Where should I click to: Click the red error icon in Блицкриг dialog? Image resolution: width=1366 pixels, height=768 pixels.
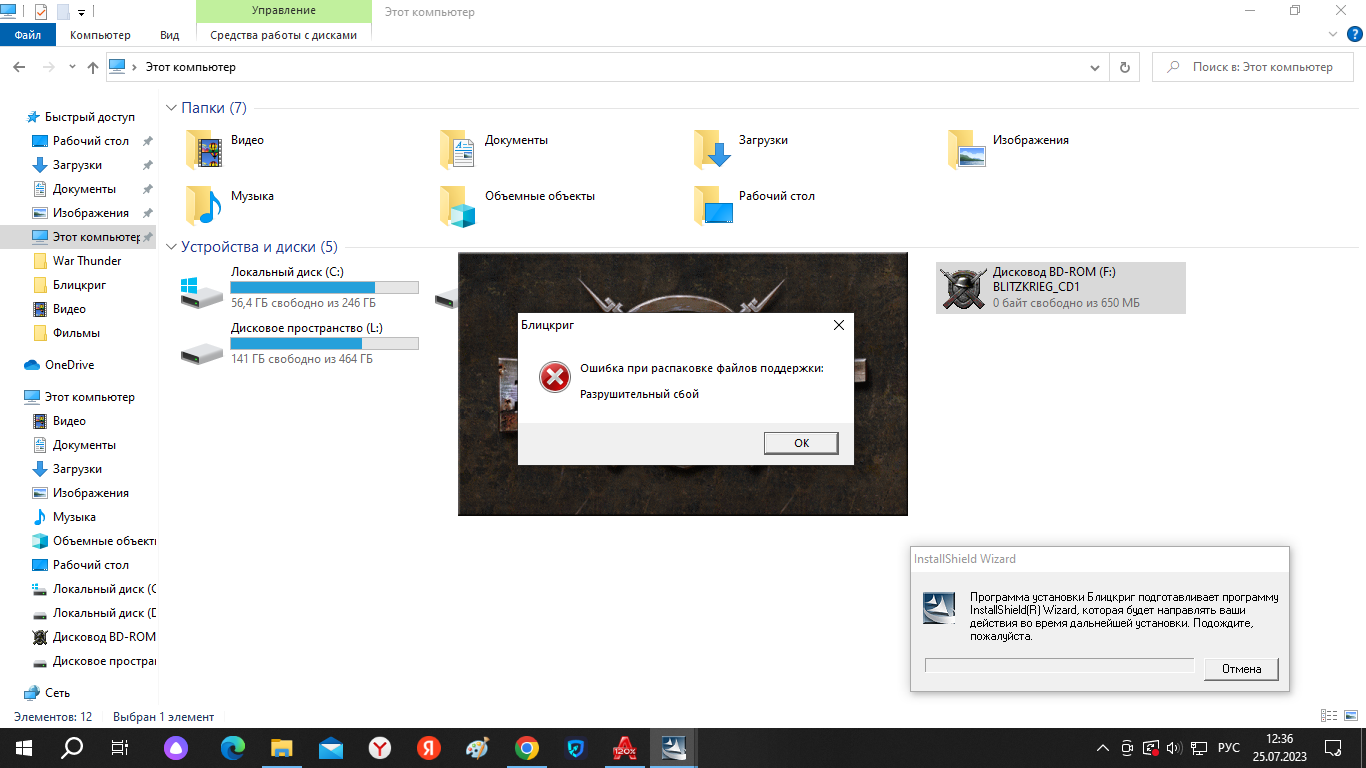point(553,377)
